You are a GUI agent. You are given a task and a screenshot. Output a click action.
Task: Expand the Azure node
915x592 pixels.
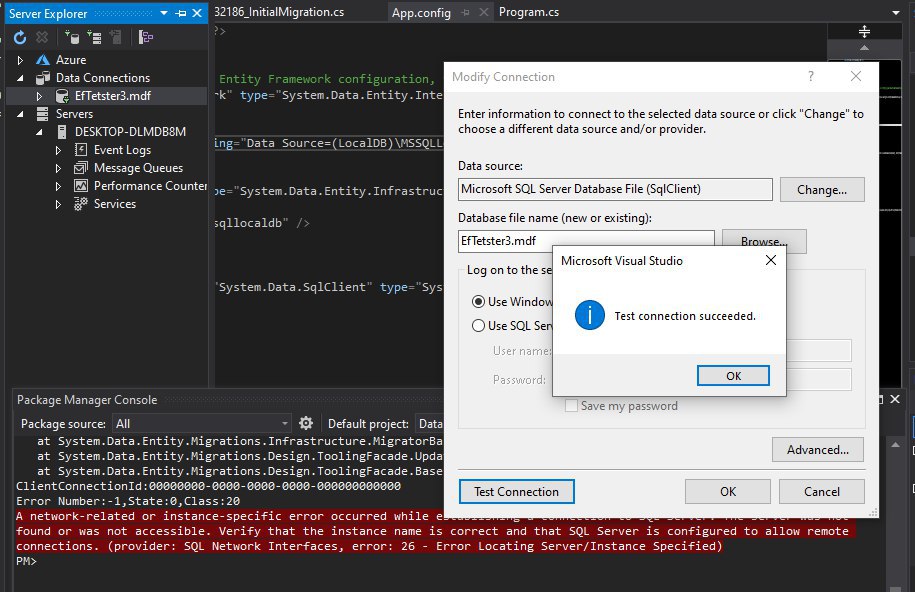pos(20,60)
